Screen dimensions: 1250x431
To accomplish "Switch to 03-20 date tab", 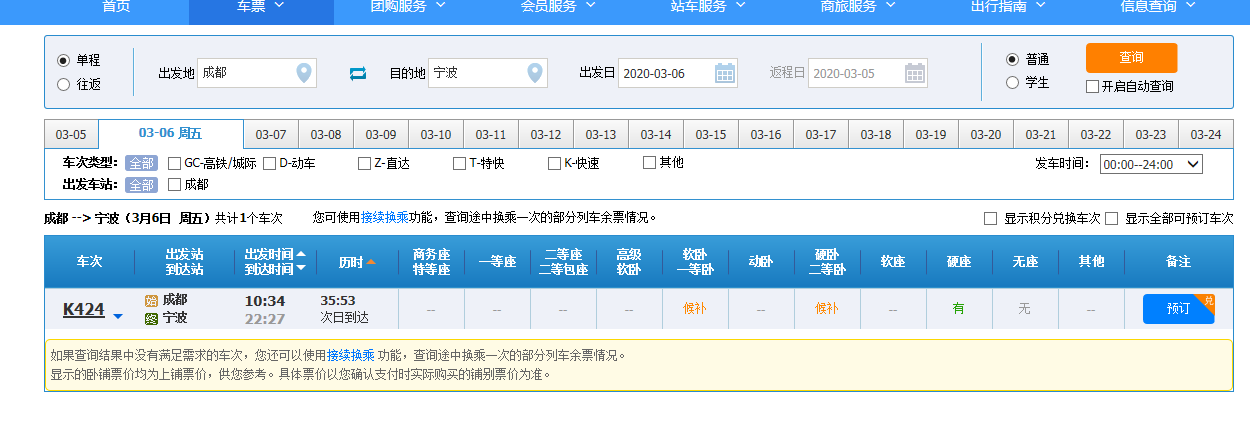I will pyautogui.click(x=986, y=134).
